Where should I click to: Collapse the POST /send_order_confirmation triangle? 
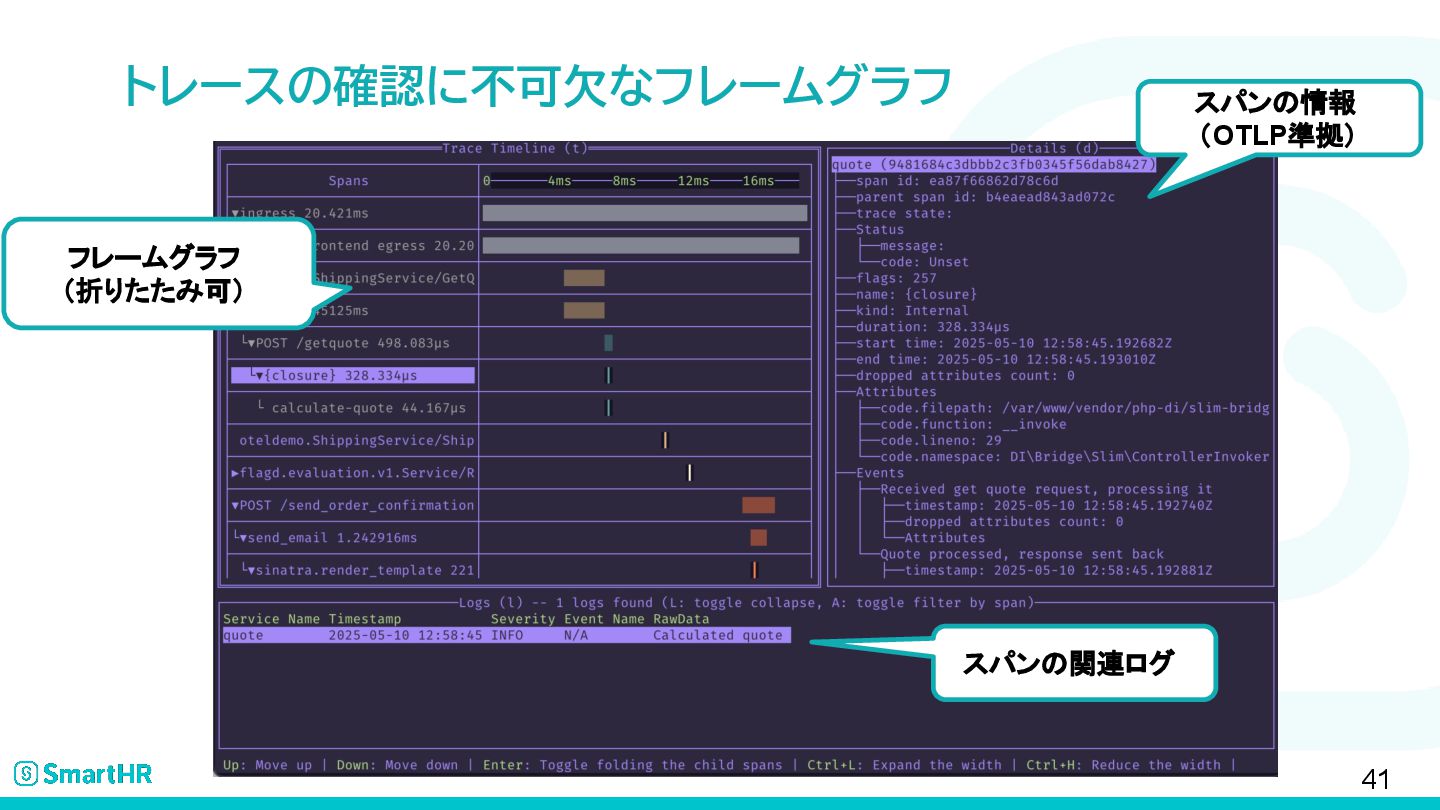click(x=236, y=505)
